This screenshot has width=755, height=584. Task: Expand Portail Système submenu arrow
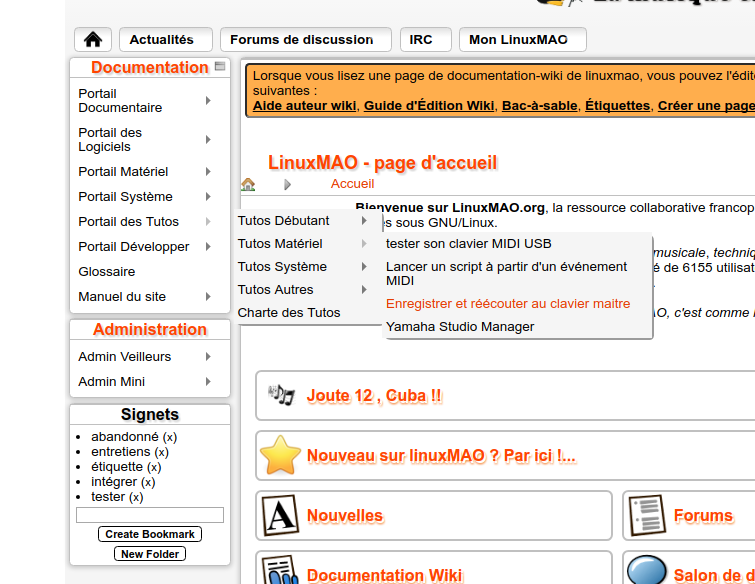pyautogui.click(x=208, y=196)
